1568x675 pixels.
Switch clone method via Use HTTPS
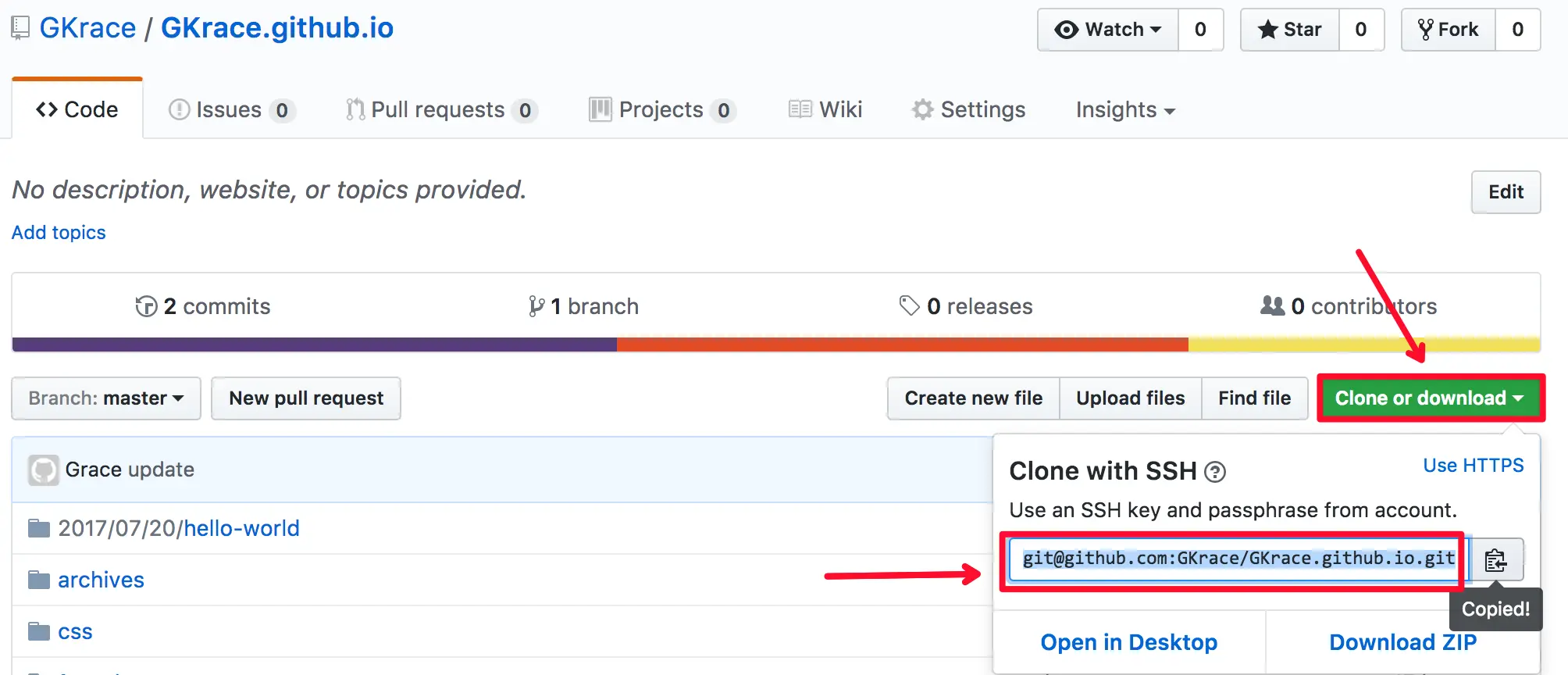[1473, 466]
